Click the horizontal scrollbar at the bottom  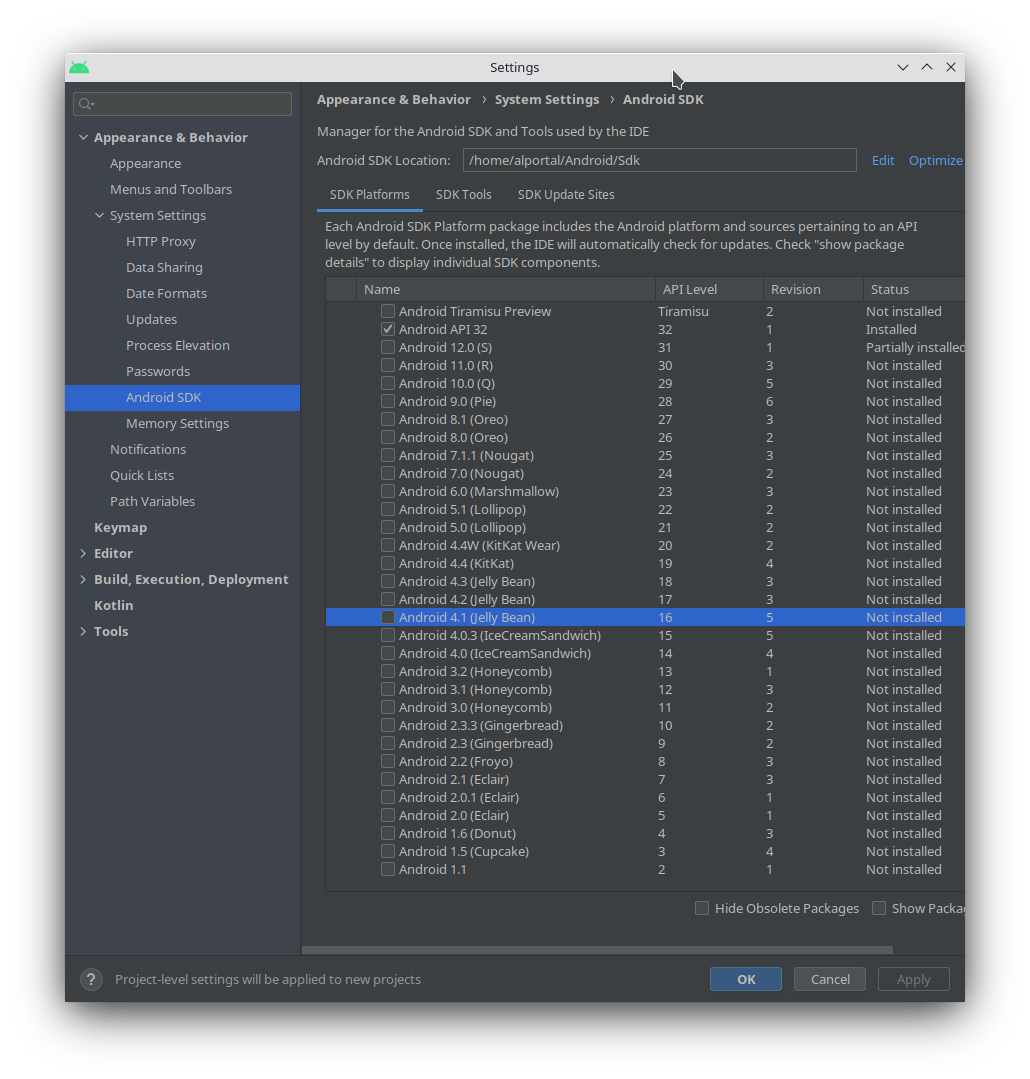coord(597,950)
